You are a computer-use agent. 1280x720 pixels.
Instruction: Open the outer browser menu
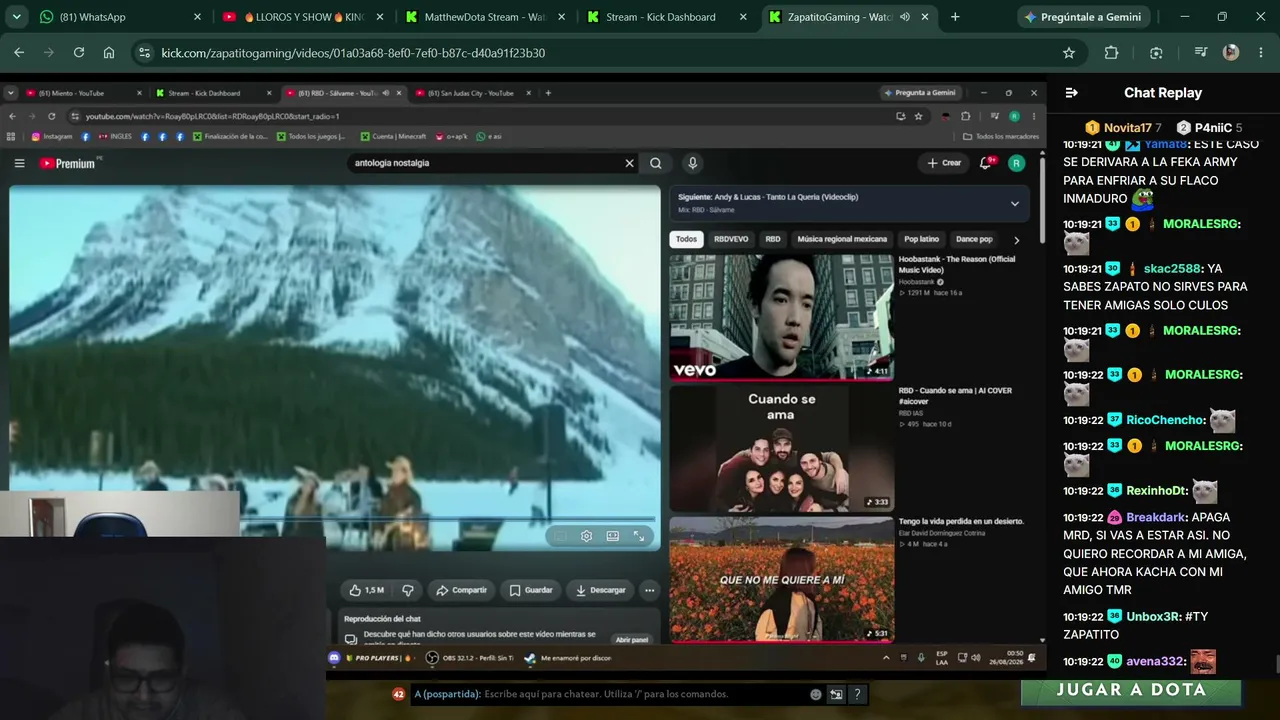point(1260,53)
